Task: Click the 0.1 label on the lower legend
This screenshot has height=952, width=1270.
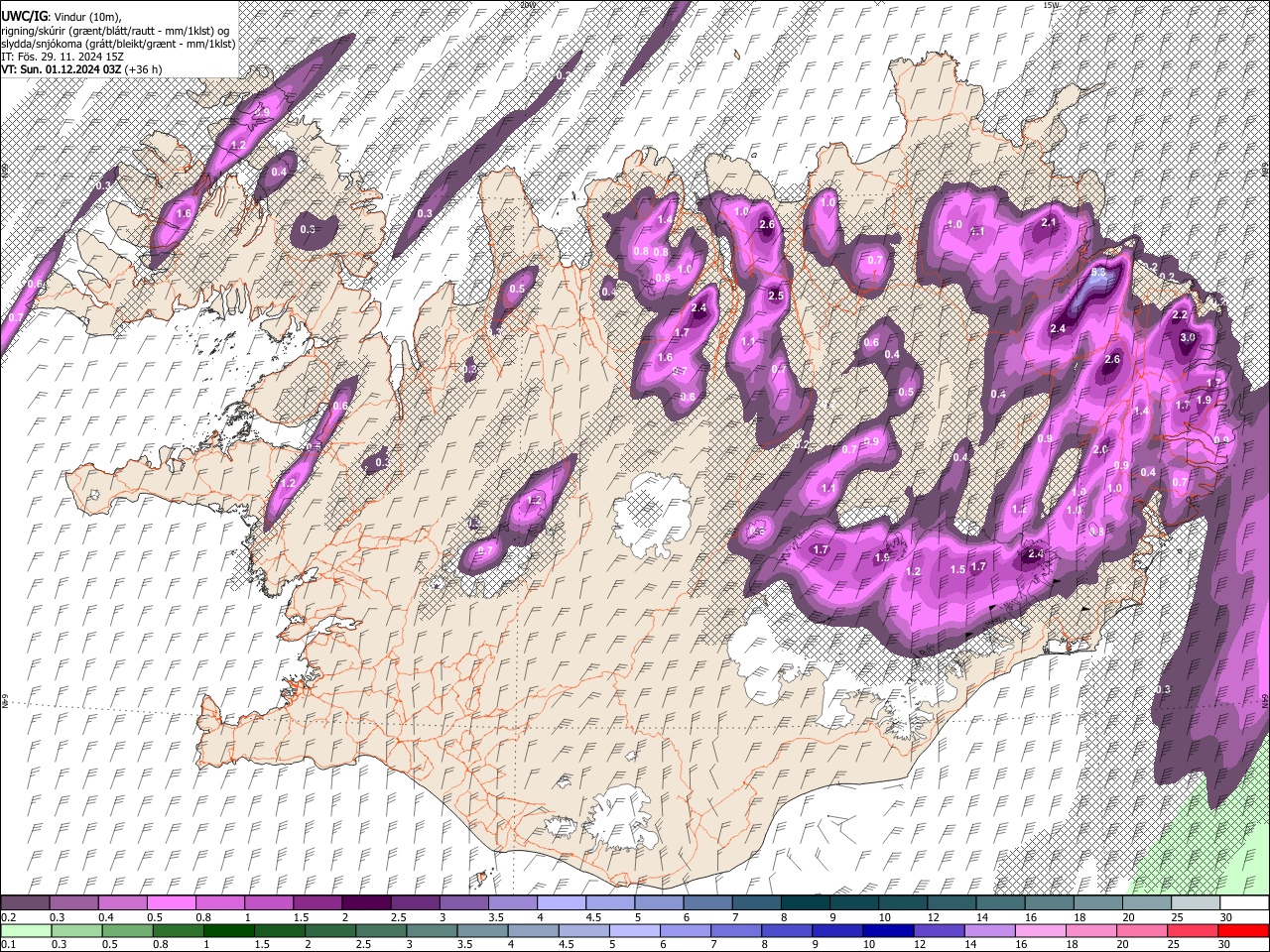Action: [x=8, y=944]
